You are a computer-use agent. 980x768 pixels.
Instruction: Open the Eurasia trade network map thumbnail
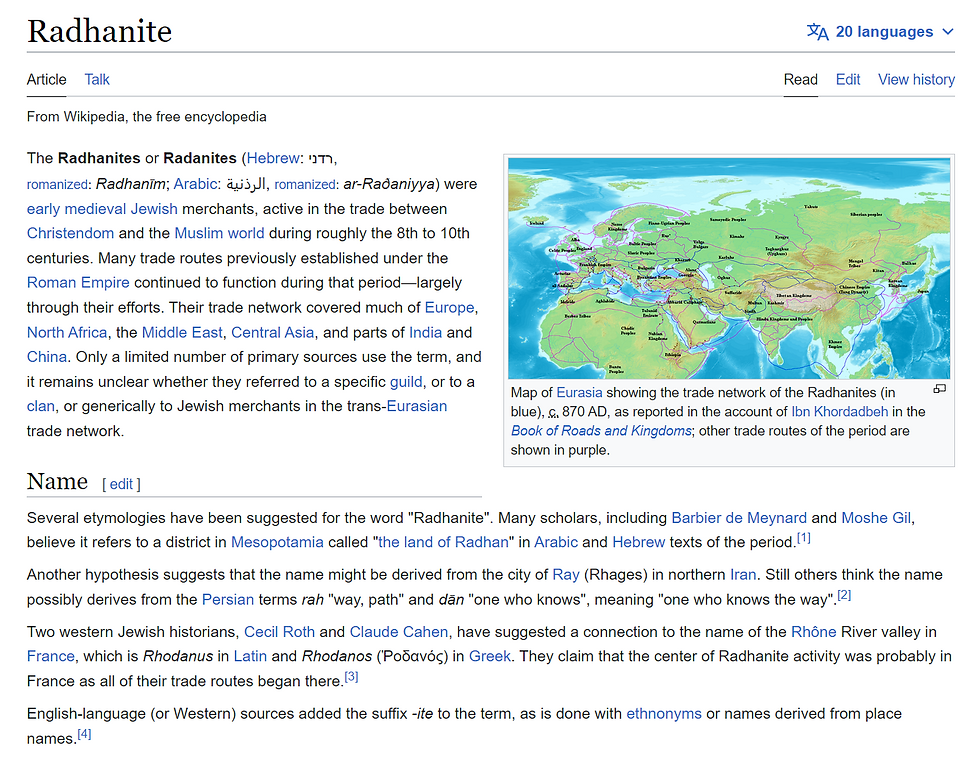[x=729, y=268]
